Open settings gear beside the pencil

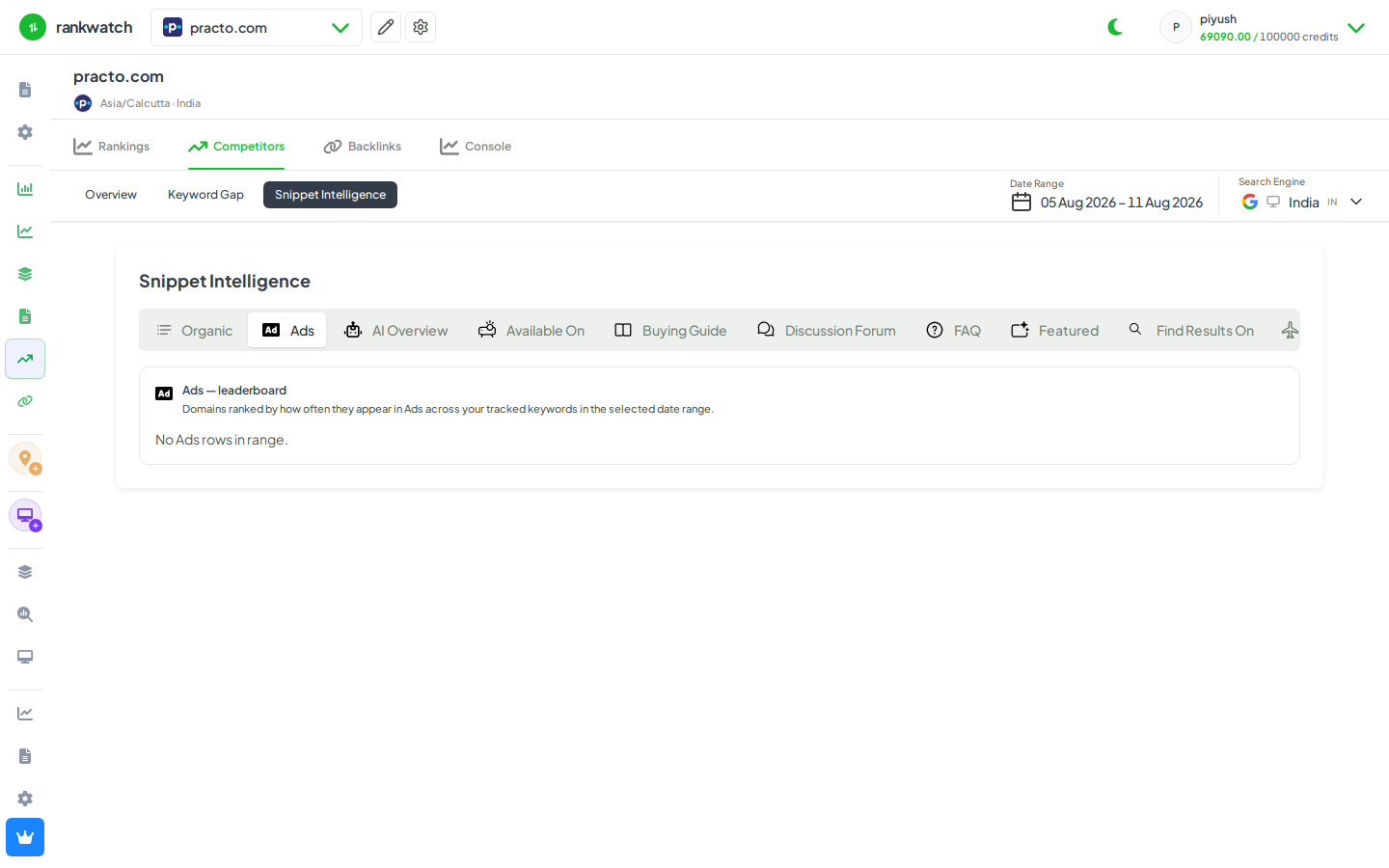tap(421, 27)
